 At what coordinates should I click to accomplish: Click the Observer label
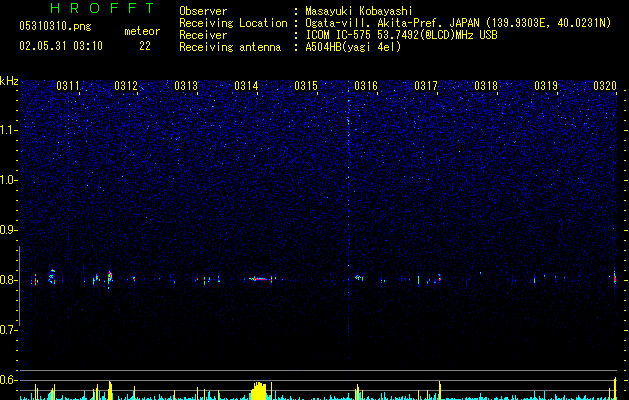pos(203,11)
